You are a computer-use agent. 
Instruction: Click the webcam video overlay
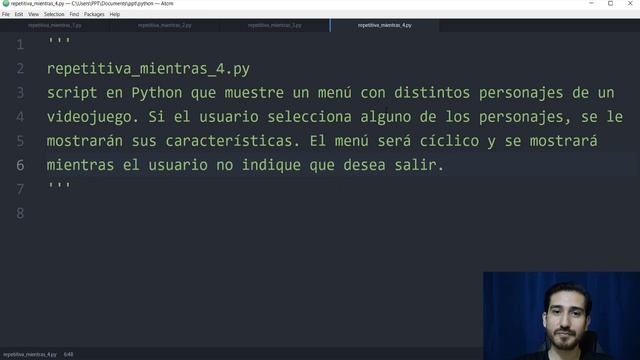561,316
